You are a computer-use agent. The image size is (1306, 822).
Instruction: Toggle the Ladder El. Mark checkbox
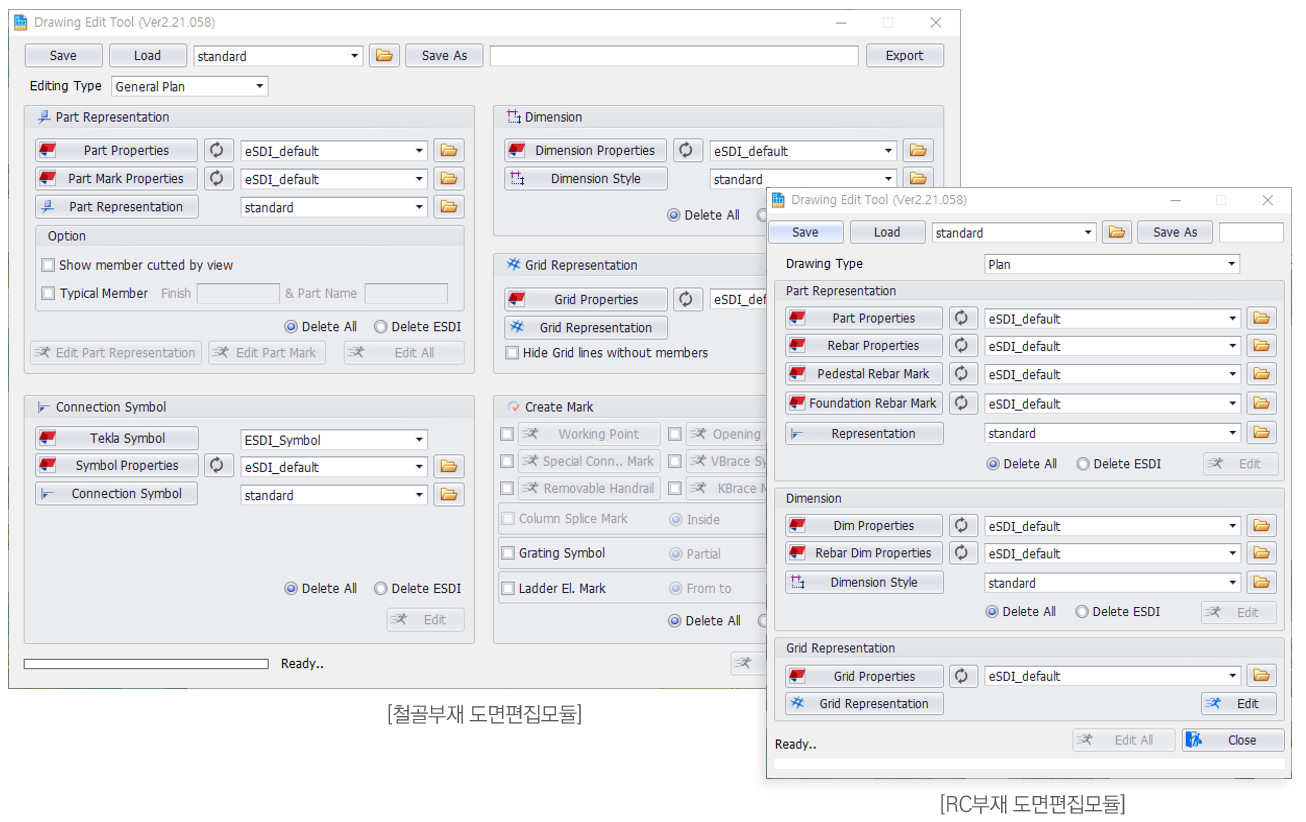tap(508, 589)
